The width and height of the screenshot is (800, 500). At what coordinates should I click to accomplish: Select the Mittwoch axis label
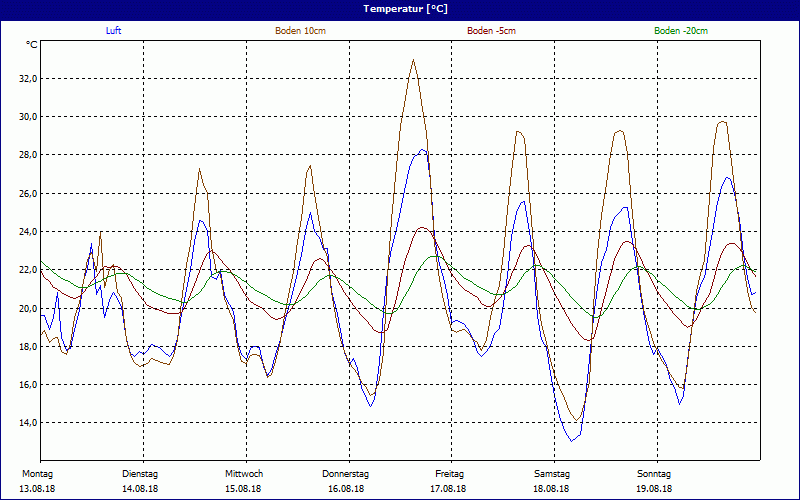pos(244,473)
